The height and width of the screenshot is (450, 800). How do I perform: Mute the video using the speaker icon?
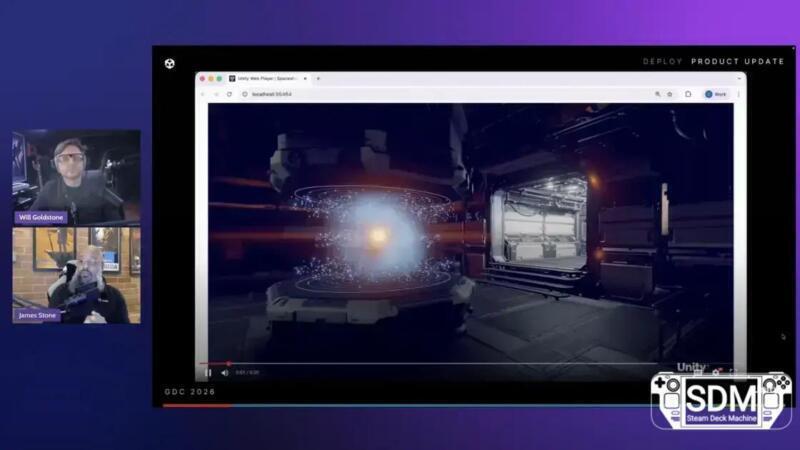[x=224, y=372]
